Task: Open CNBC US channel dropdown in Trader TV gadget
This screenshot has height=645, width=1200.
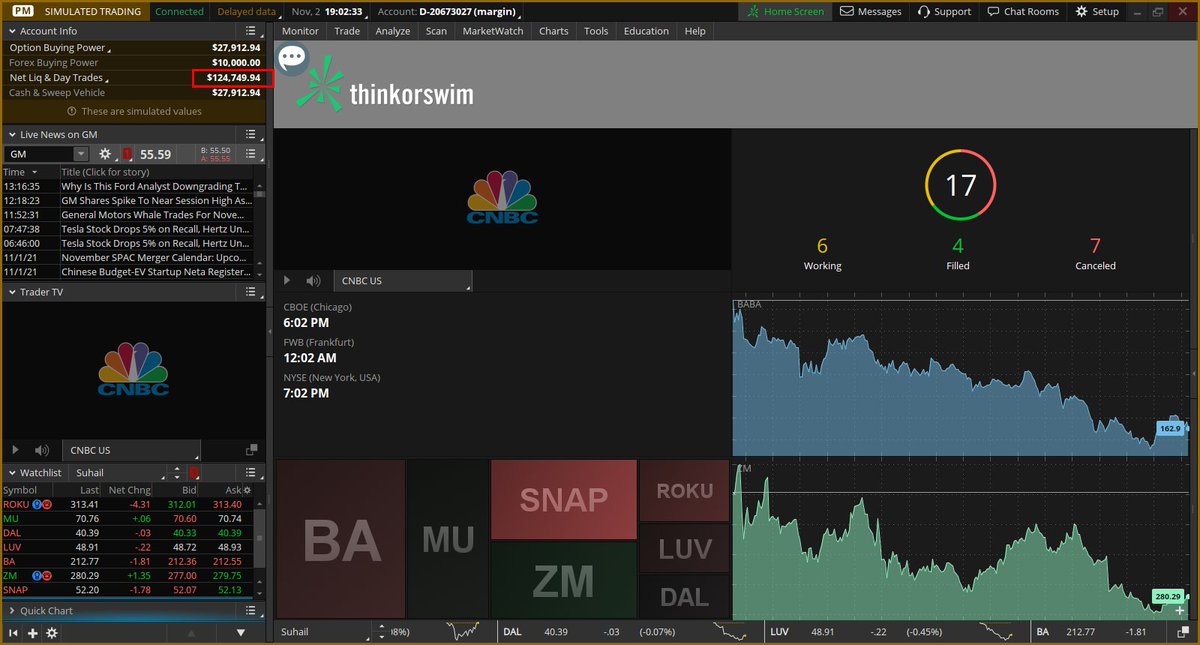Action: pyautogui.click(x=132, y=451)
